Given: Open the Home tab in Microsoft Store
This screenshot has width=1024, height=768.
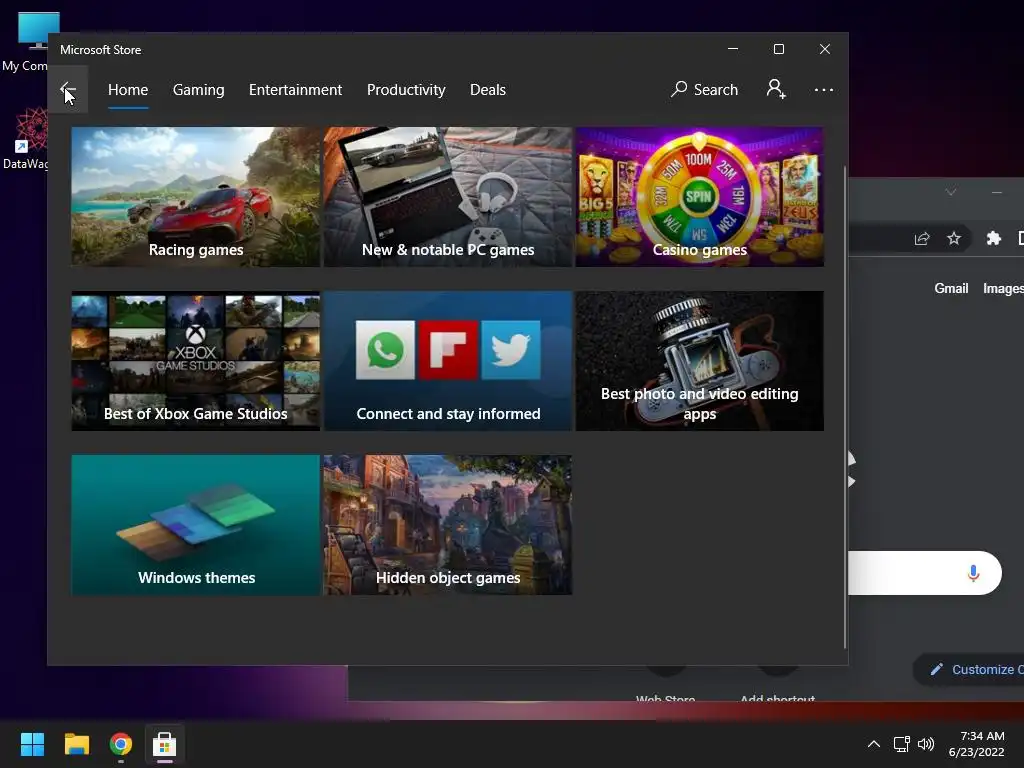Looking at the screenshot, I should [128, 90].
